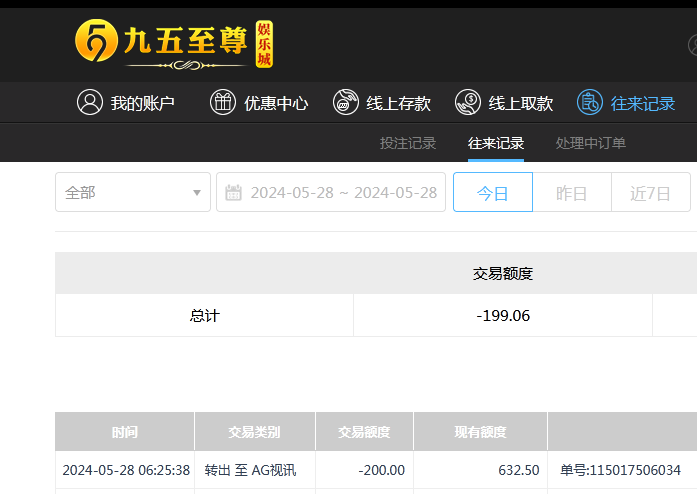Click order number 单号:115017506034
Viewport: 697px width, 494px height.
click(621, 470)
